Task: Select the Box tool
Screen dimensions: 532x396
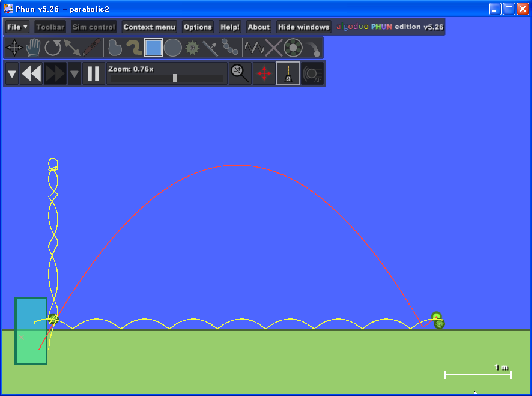Action: pyautogui.click(x=153, y=48)
